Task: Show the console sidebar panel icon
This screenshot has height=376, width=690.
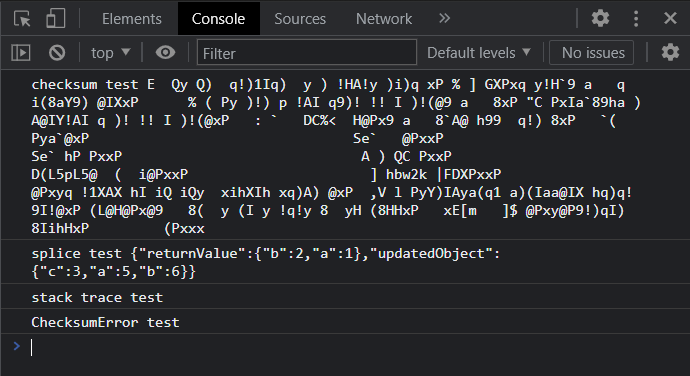Action: click(21, 53)
